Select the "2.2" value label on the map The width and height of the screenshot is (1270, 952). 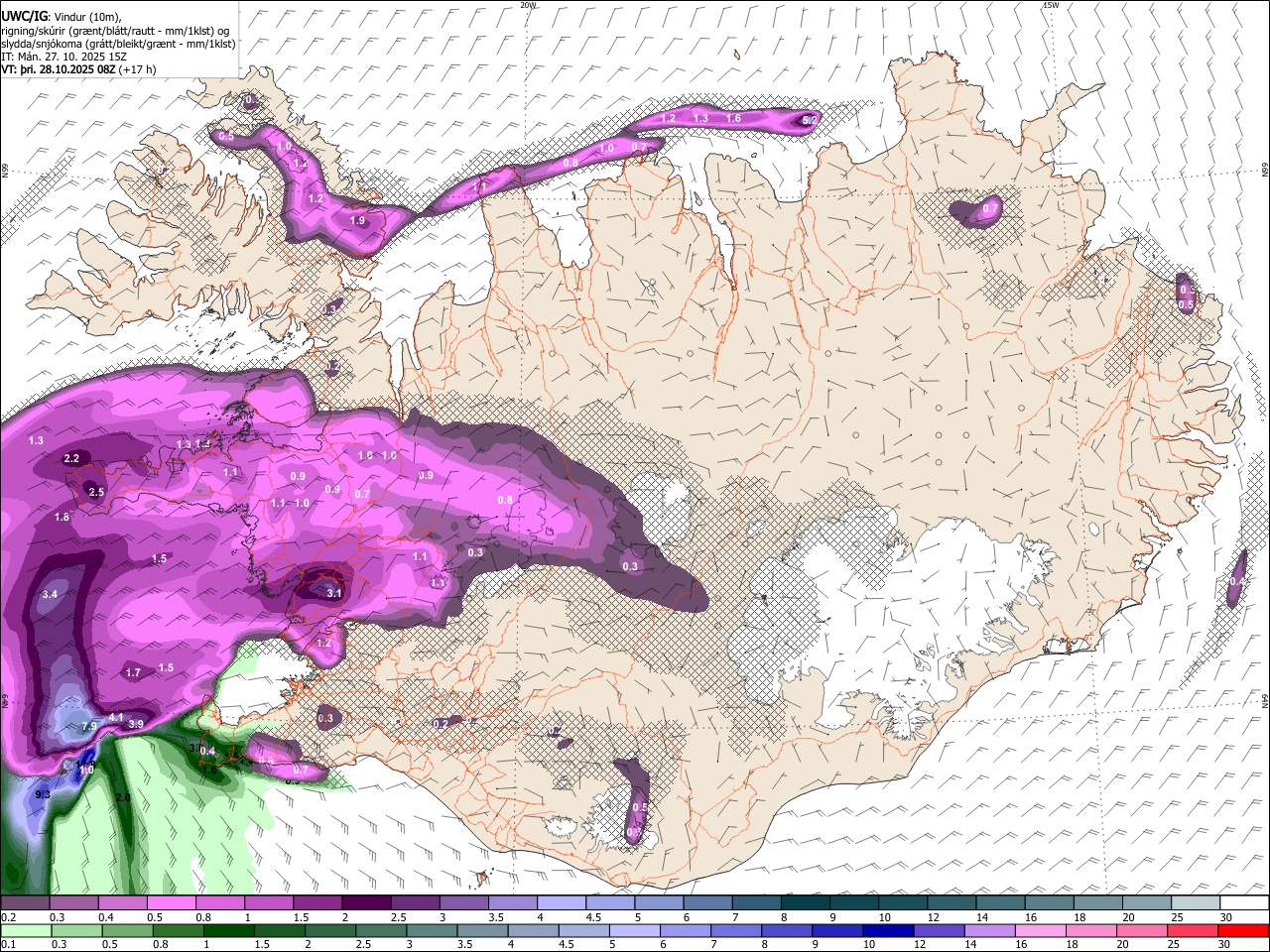tap(71, 458)
